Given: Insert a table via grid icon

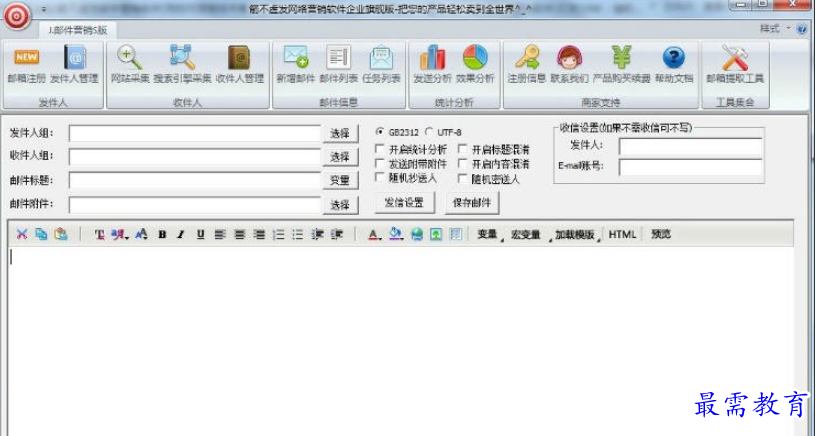Looking at the screenshot, I should pos(456,235).
